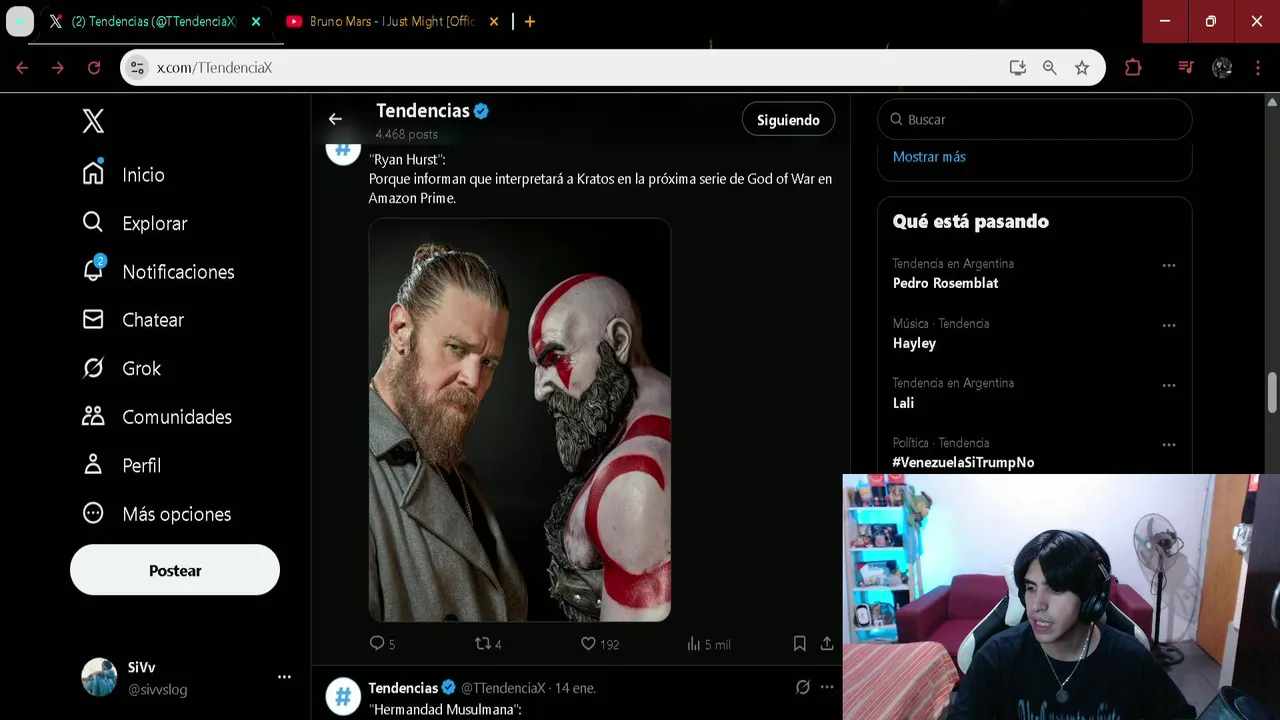Click Tendencias verified badge in header
The height and width of the screenshot is (720, 1280).
click(481, 111)
